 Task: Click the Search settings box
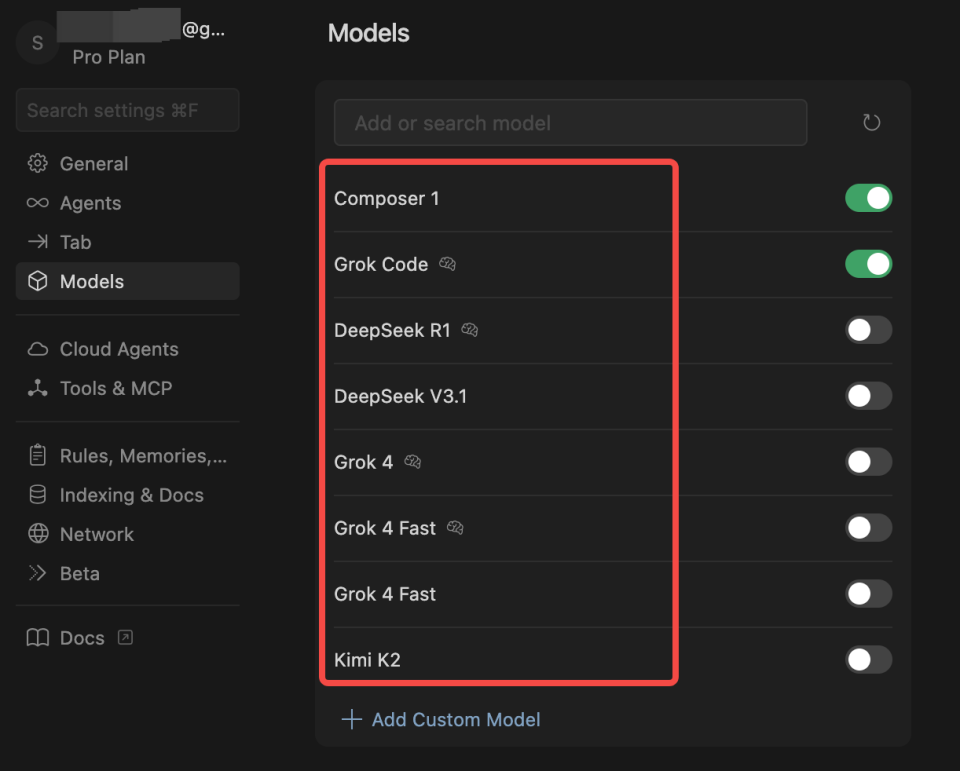(127, 110)
